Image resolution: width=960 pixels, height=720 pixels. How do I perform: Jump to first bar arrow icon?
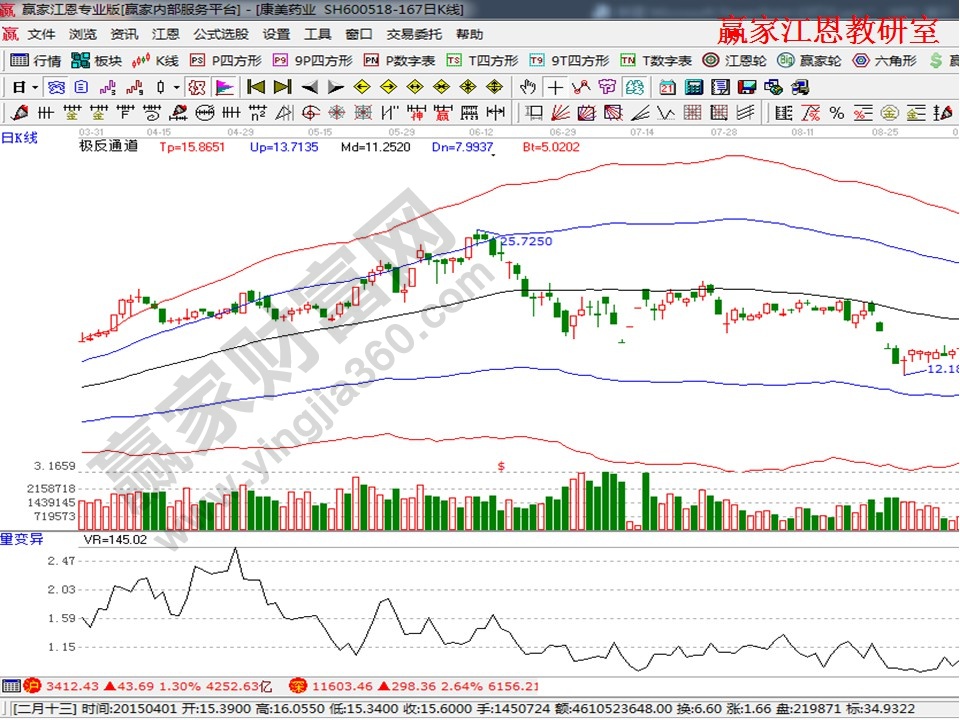coord(256,86)
